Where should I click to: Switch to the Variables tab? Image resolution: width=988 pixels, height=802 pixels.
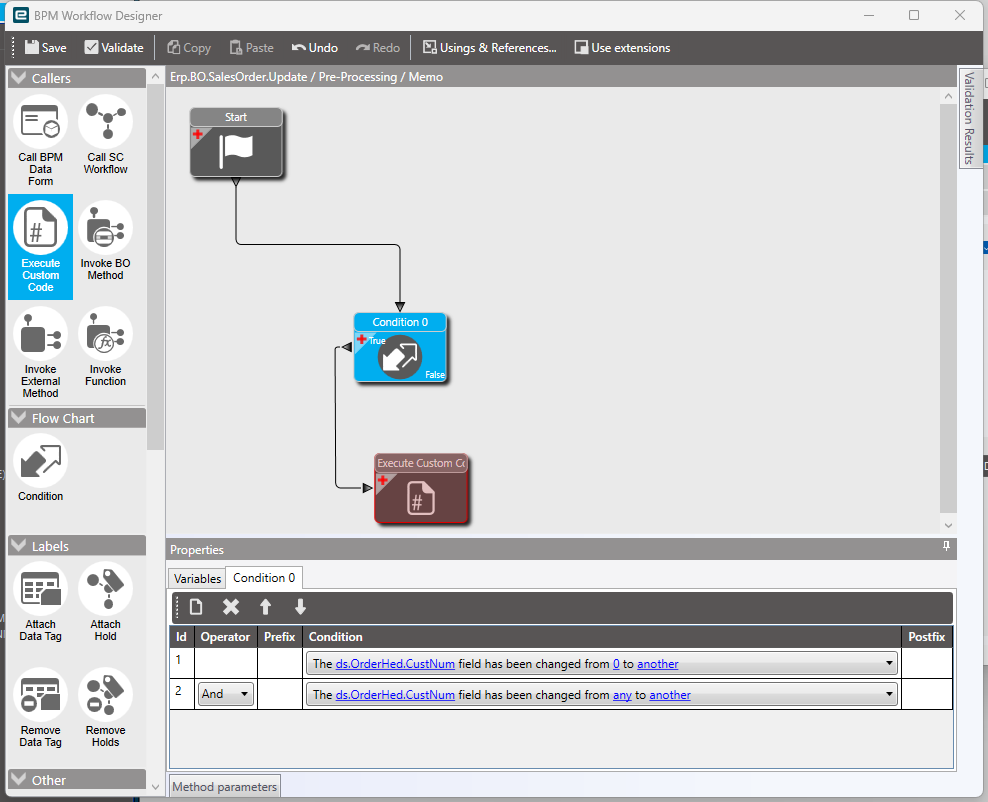tap(196, 578)
